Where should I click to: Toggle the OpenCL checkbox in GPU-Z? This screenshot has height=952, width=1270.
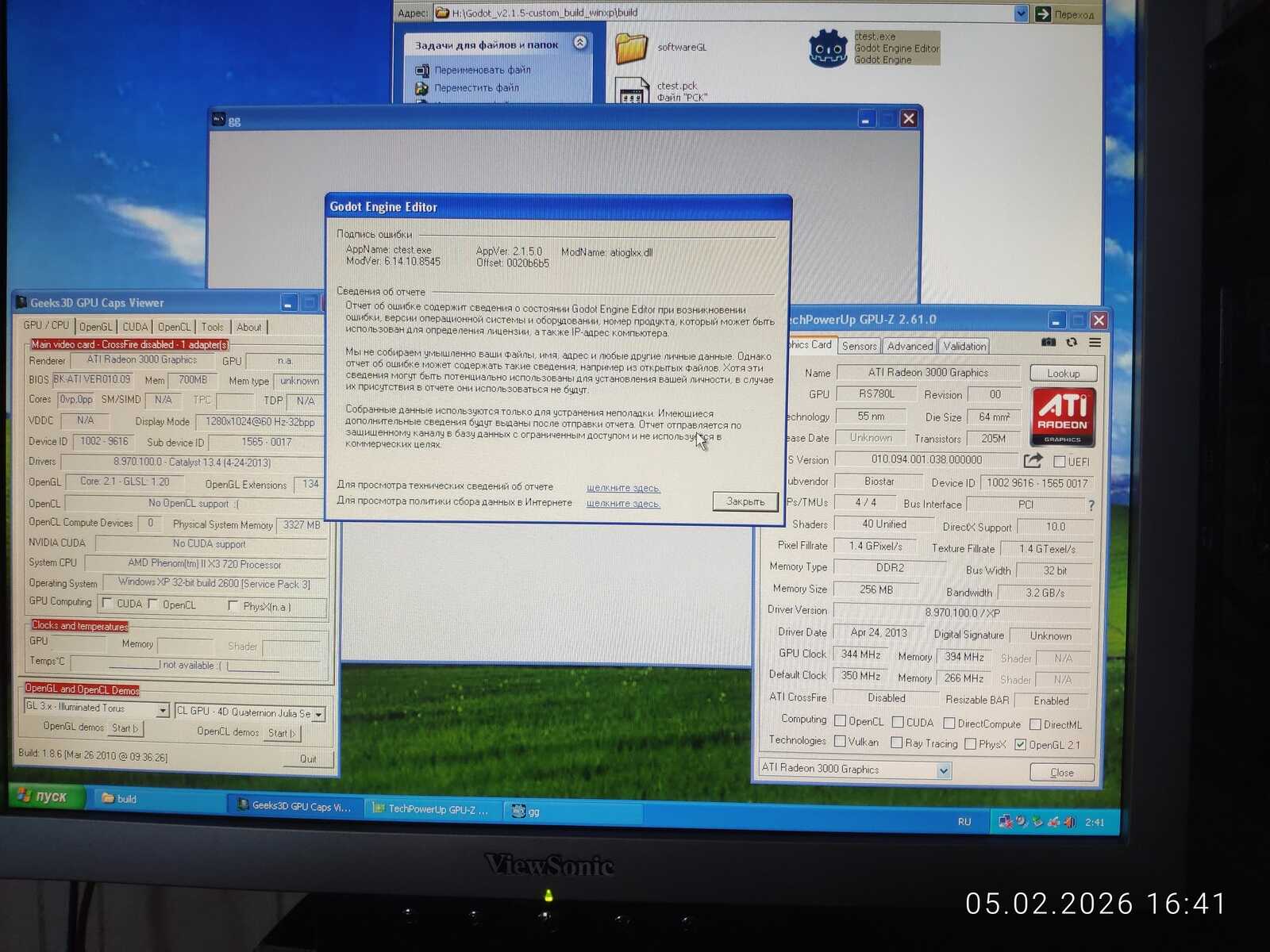[x=840, y=721]
